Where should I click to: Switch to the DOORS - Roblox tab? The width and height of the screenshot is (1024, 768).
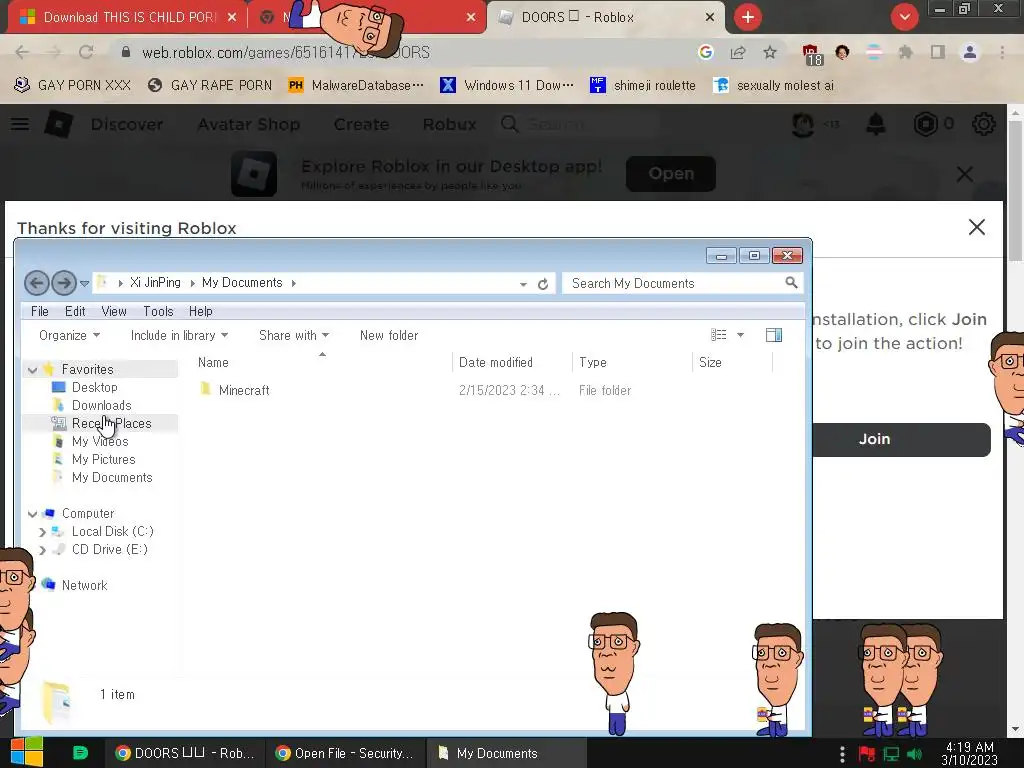coord(606,18)
